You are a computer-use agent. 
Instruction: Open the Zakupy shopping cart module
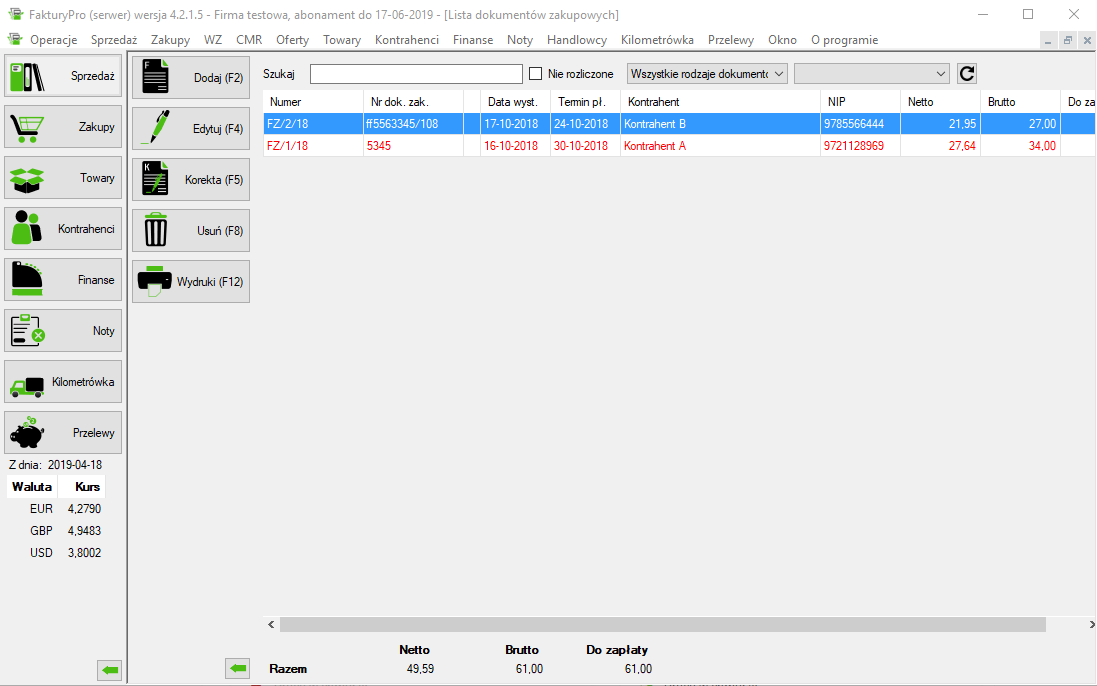click(63, 127)
